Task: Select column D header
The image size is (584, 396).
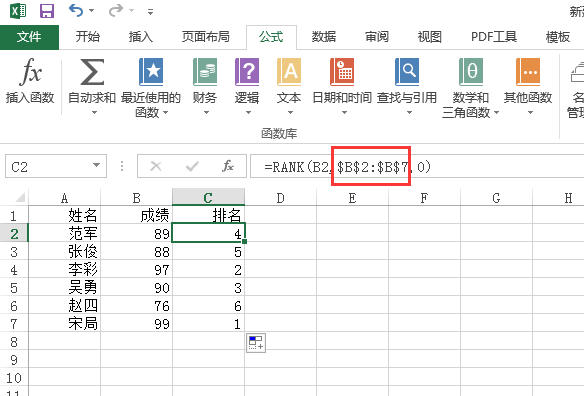Action: [x=280, y=197]
